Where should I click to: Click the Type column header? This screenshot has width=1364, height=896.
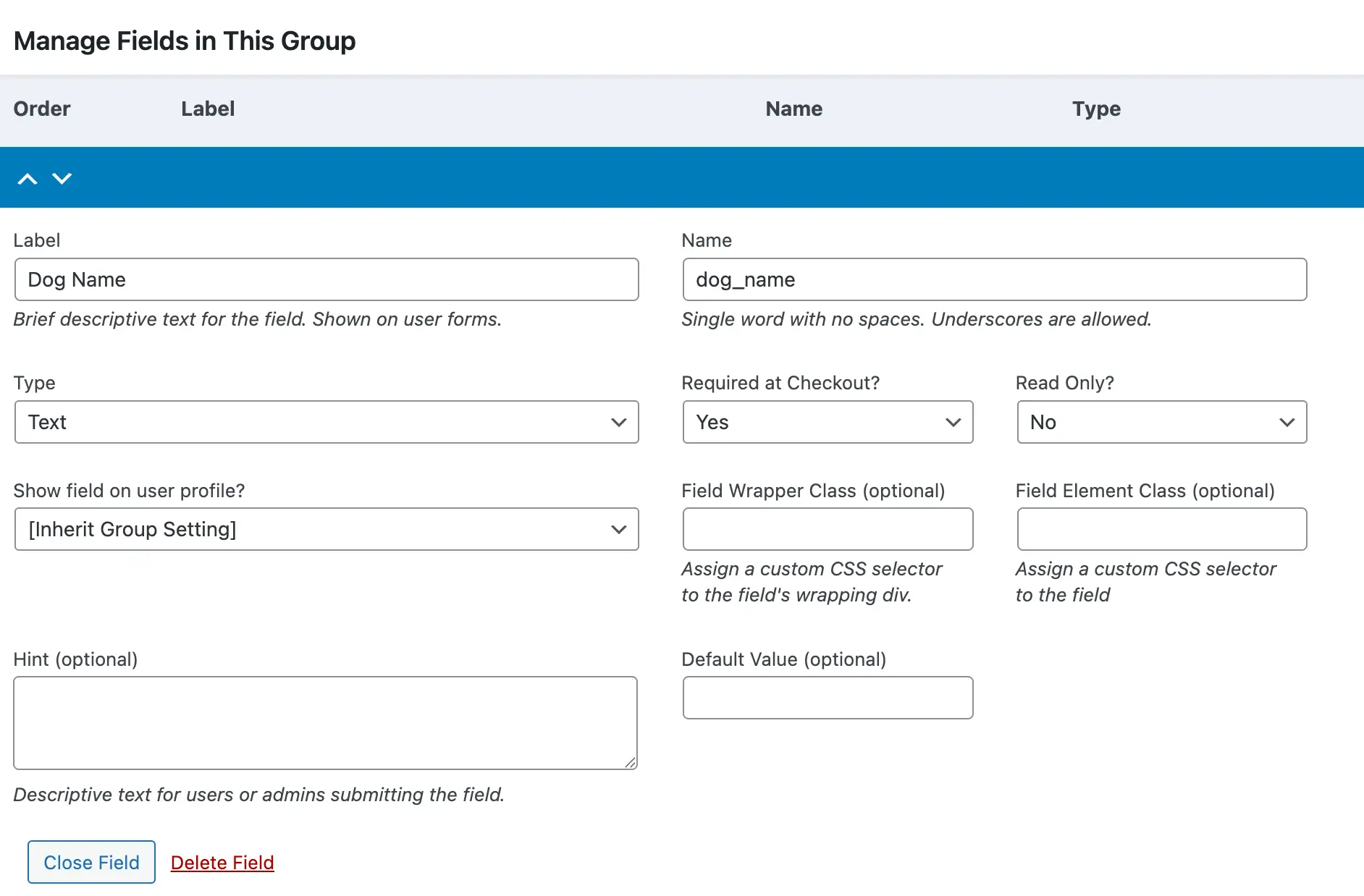(x=1095, y=109)
